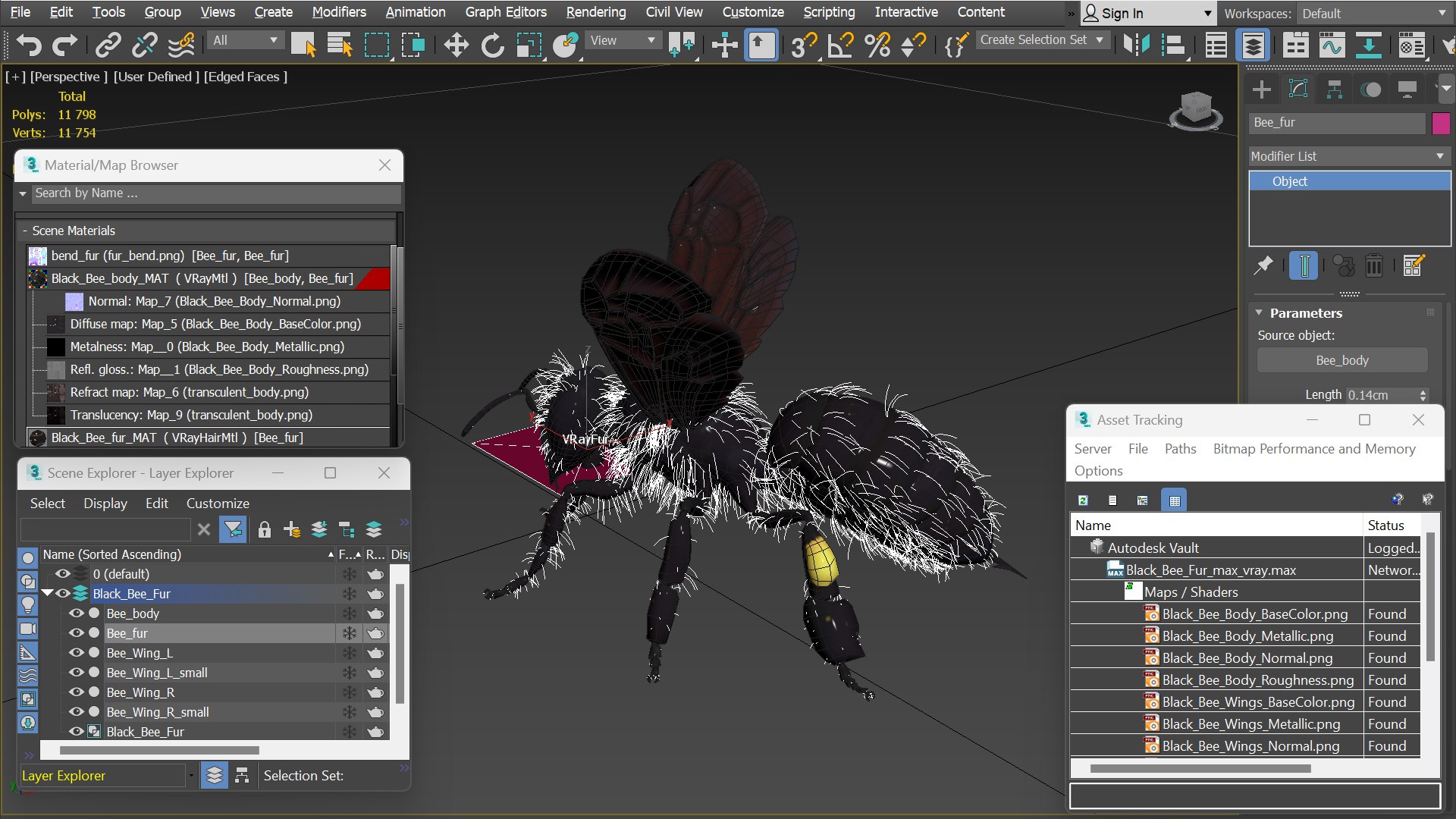Screen dimensions: 1456x819
Task: Open the Modifier List dropdown
Action: (x=1349, y=156)
